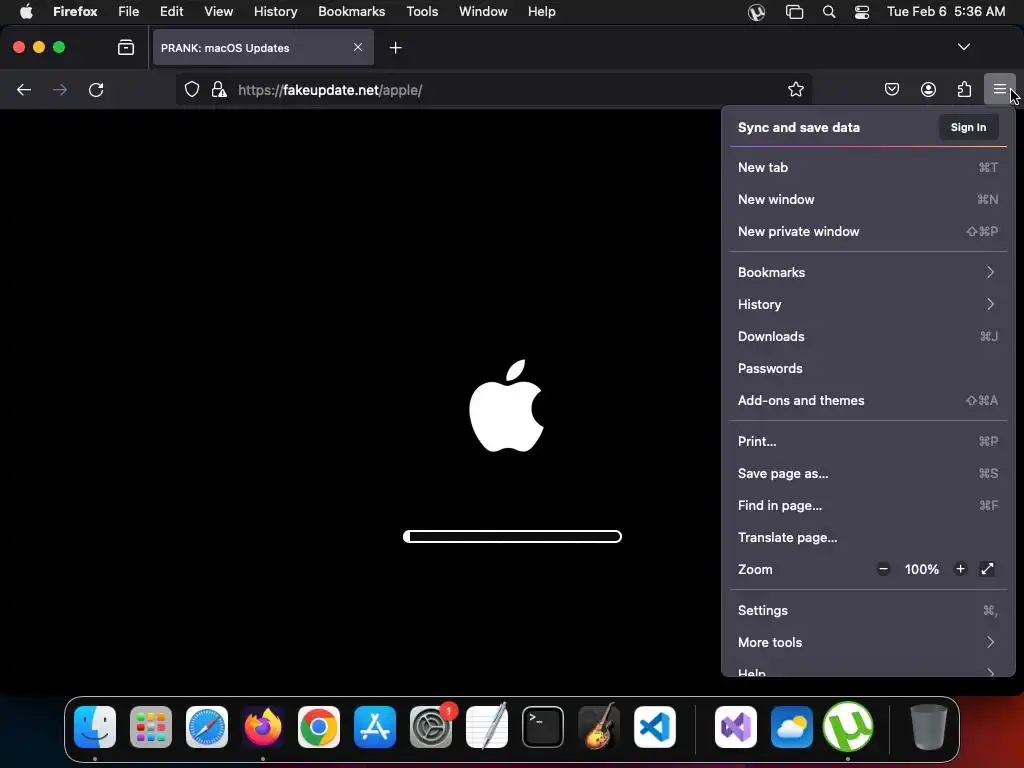Choose New tab menu entry

(868, 167)
